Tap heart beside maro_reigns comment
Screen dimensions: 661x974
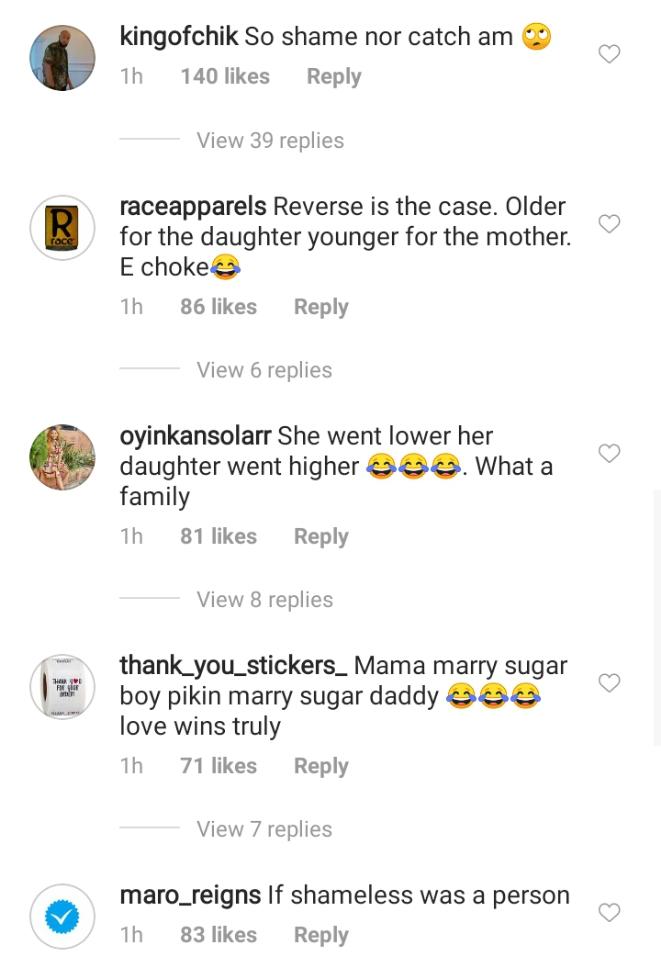[609, 912]
